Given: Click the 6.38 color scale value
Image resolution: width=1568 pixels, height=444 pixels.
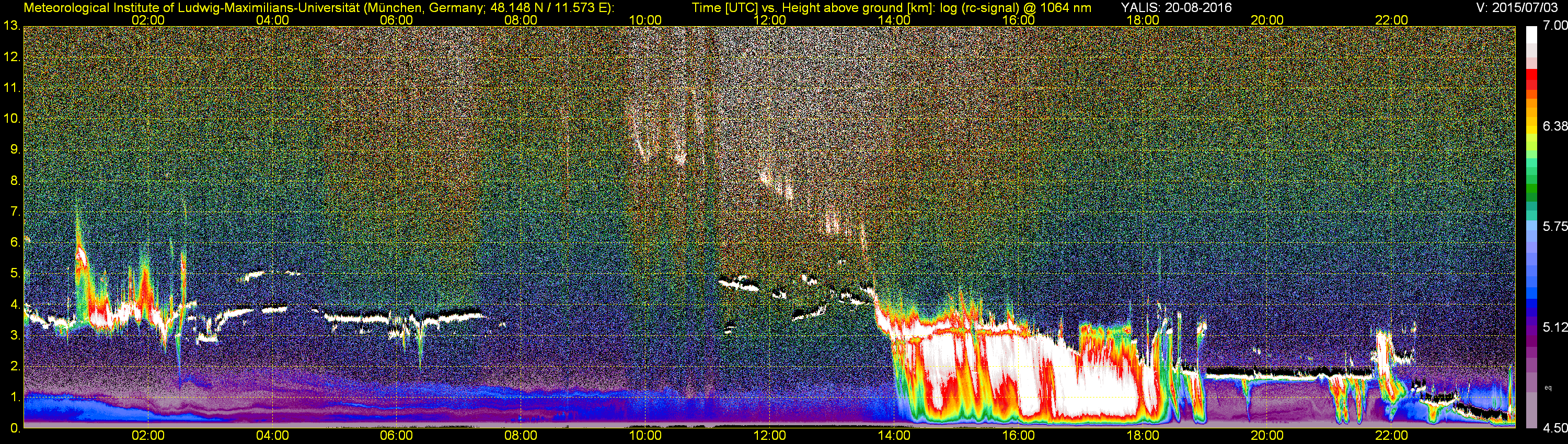Looking at the screenshot, I should (1555, 126).
